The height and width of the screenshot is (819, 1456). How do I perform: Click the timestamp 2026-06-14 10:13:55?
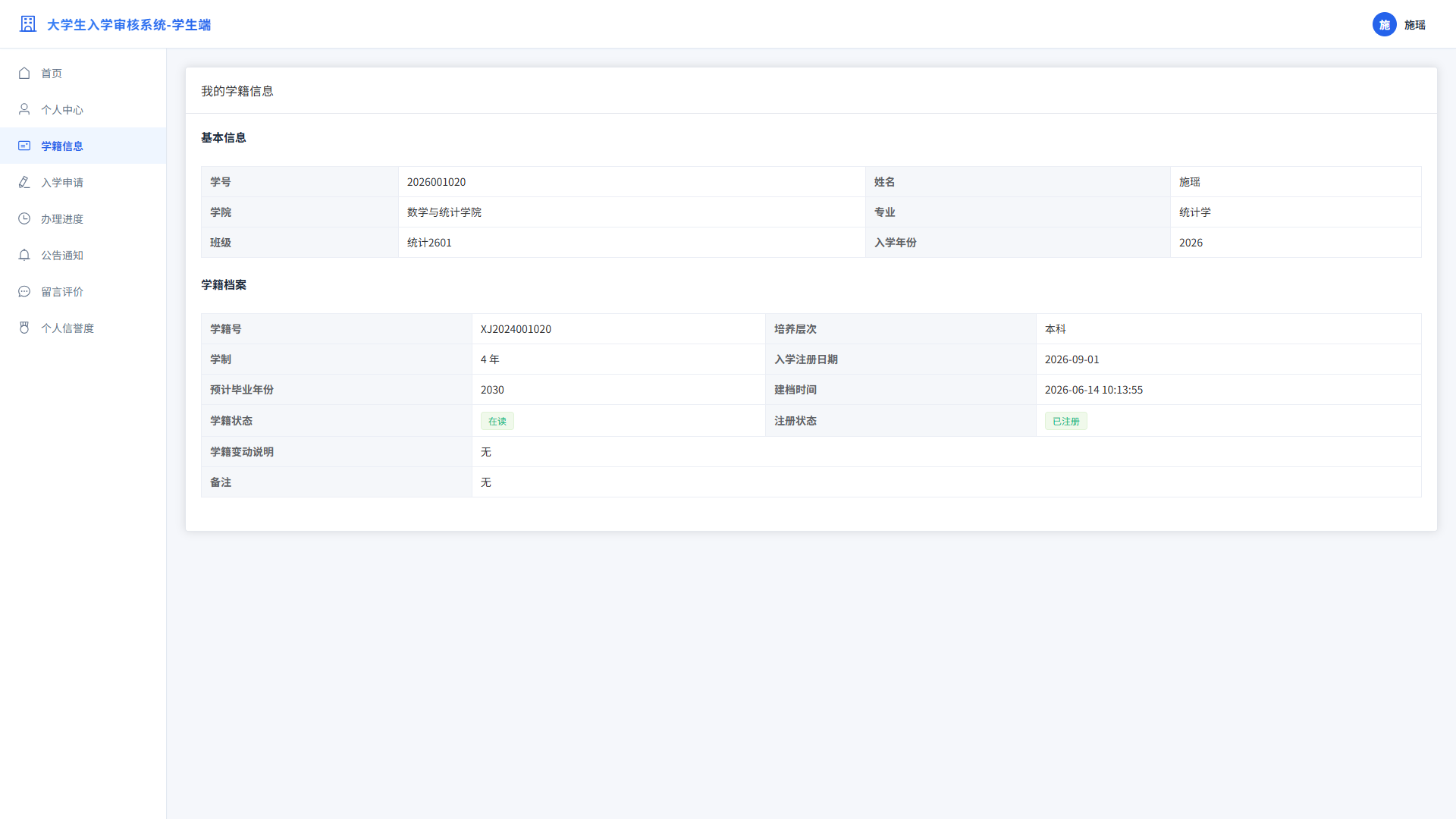click(x=1094, y=390)
